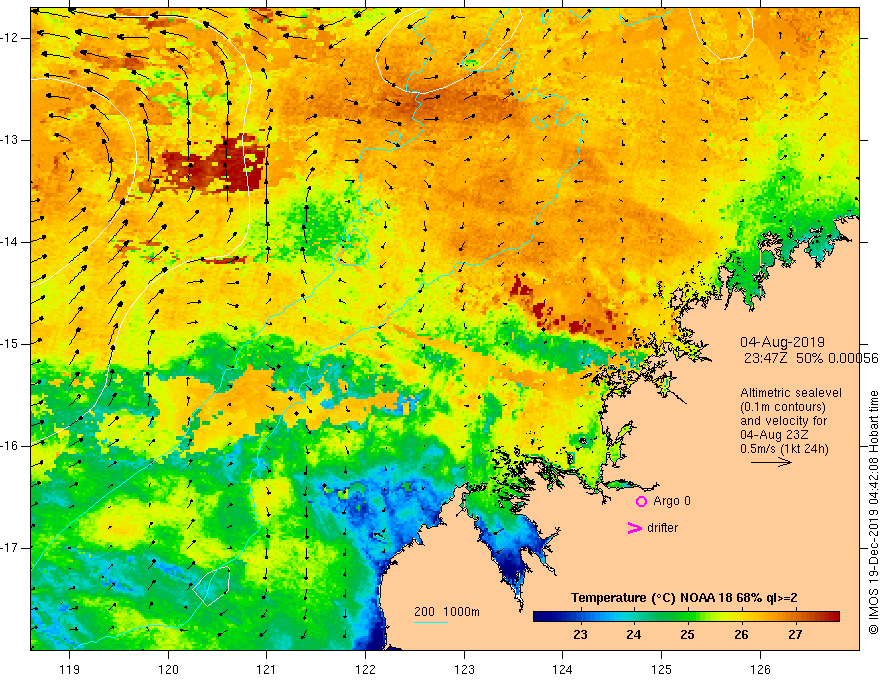Screen dimensions: 880x680
Task: Click the 'Argo 0' legend label
Action: click(x=672, y=501)
